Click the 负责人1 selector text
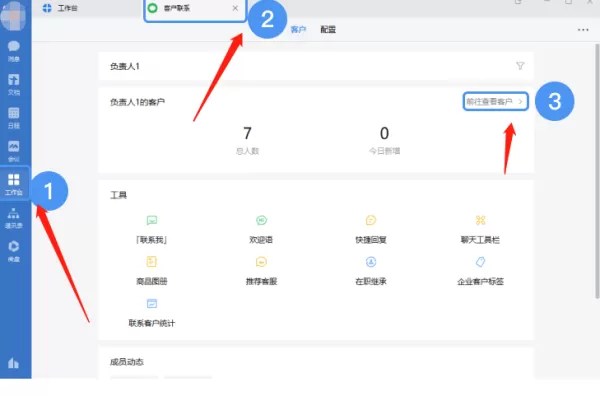This screenshot has height=396, width=600. pyautogui.click(x=125, y=66)
